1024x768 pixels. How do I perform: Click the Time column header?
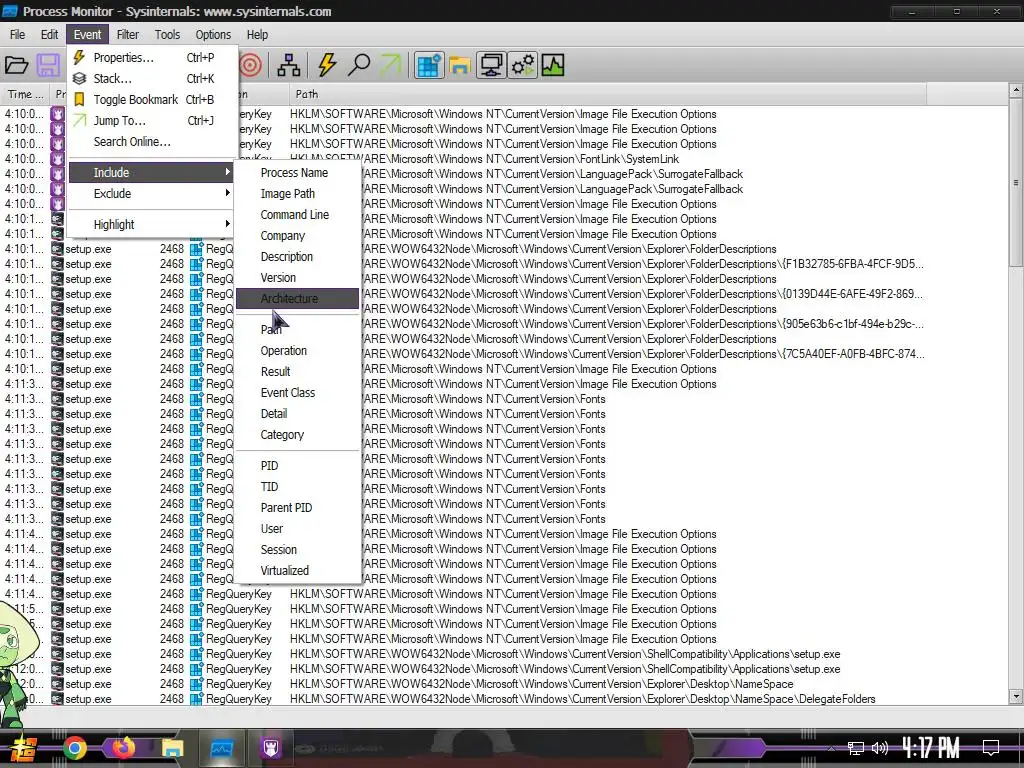click(25, 94)
